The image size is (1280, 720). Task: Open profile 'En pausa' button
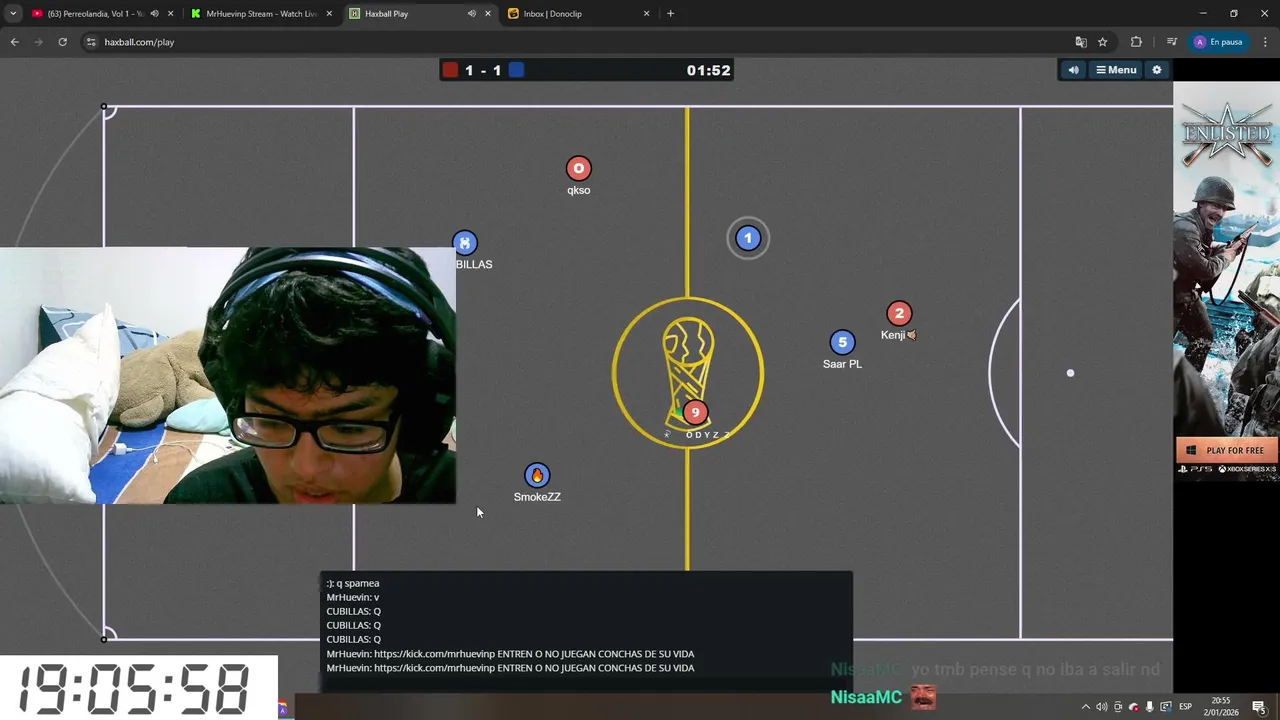(x=1217, y=42)
